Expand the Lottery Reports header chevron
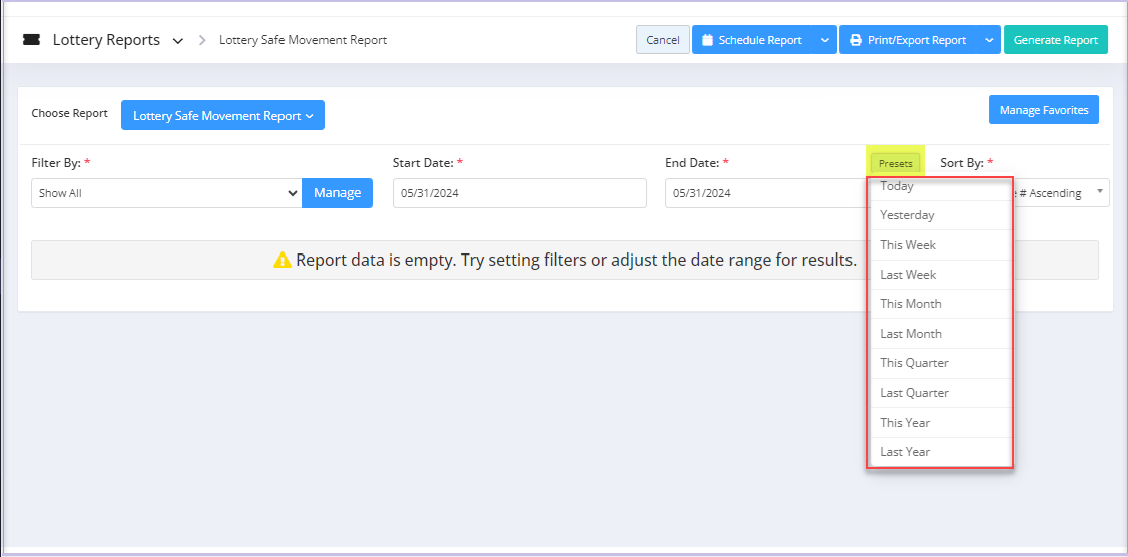 pos(178,41)
